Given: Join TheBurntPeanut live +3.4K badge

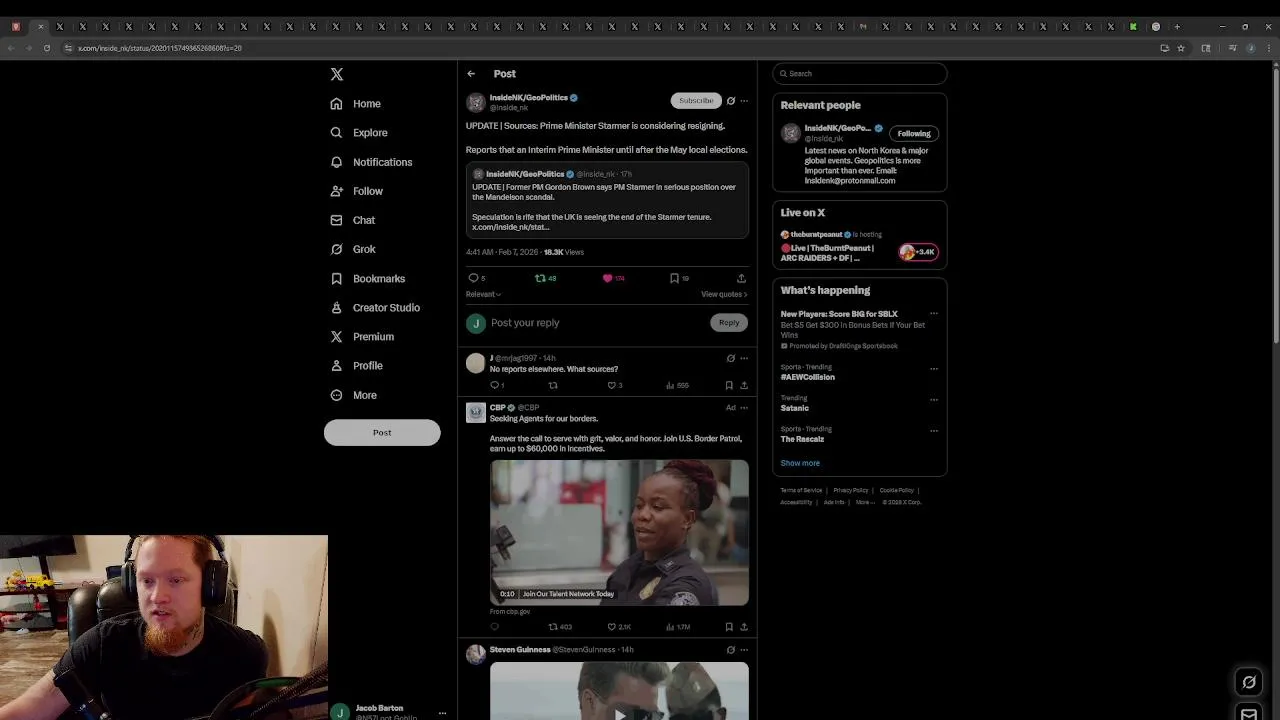Looking at the screenshot, I should coord(918,252).
